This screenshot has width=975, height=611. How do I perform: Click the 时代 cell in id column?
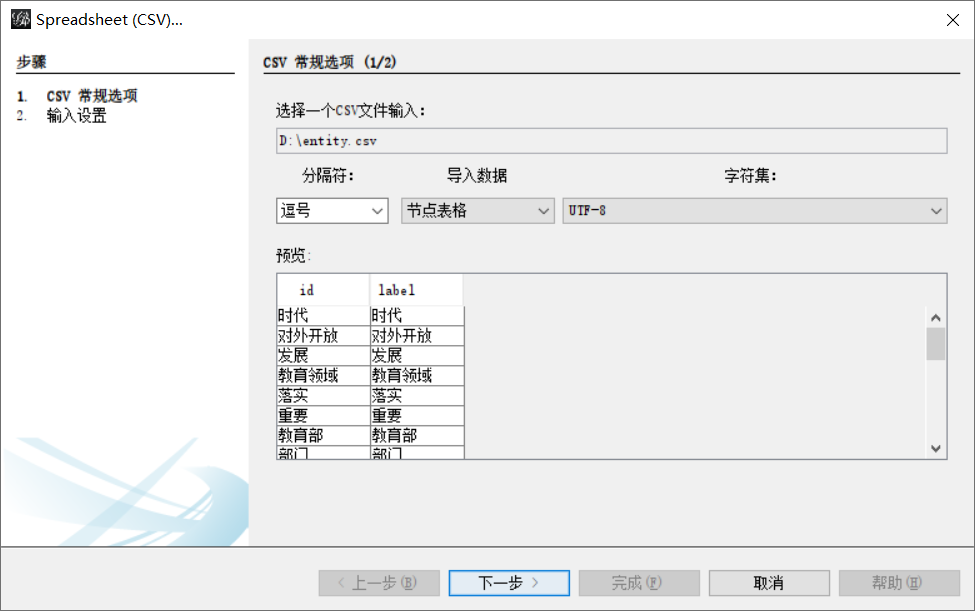(x=323, y=316)
